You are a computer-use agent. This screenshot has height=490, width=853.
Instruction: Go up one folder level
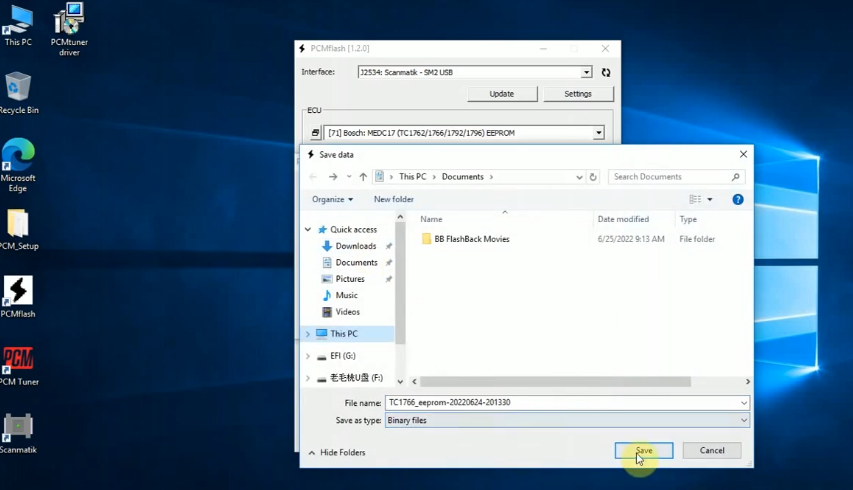click(363, 177)
